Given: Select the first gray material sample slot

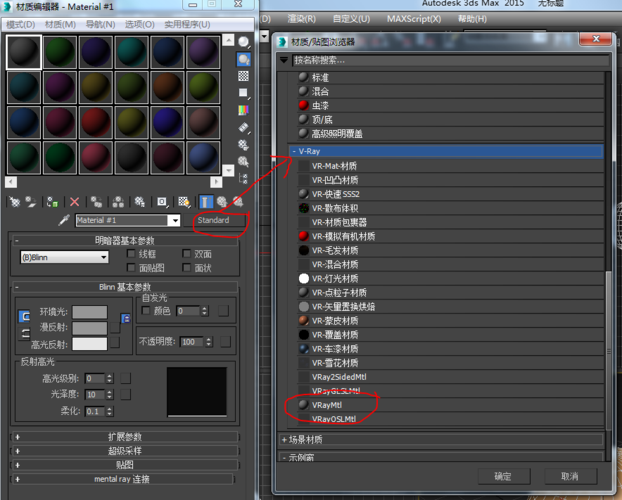Looking at the screenshot, I should (24, 52).
